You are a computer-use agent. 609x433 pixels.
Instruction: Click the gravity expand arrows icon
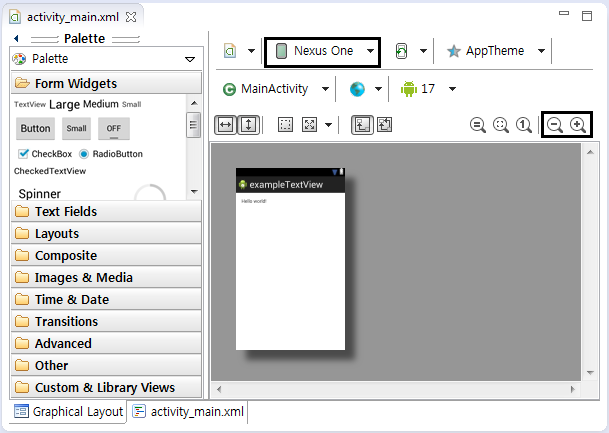click(310, 125)
